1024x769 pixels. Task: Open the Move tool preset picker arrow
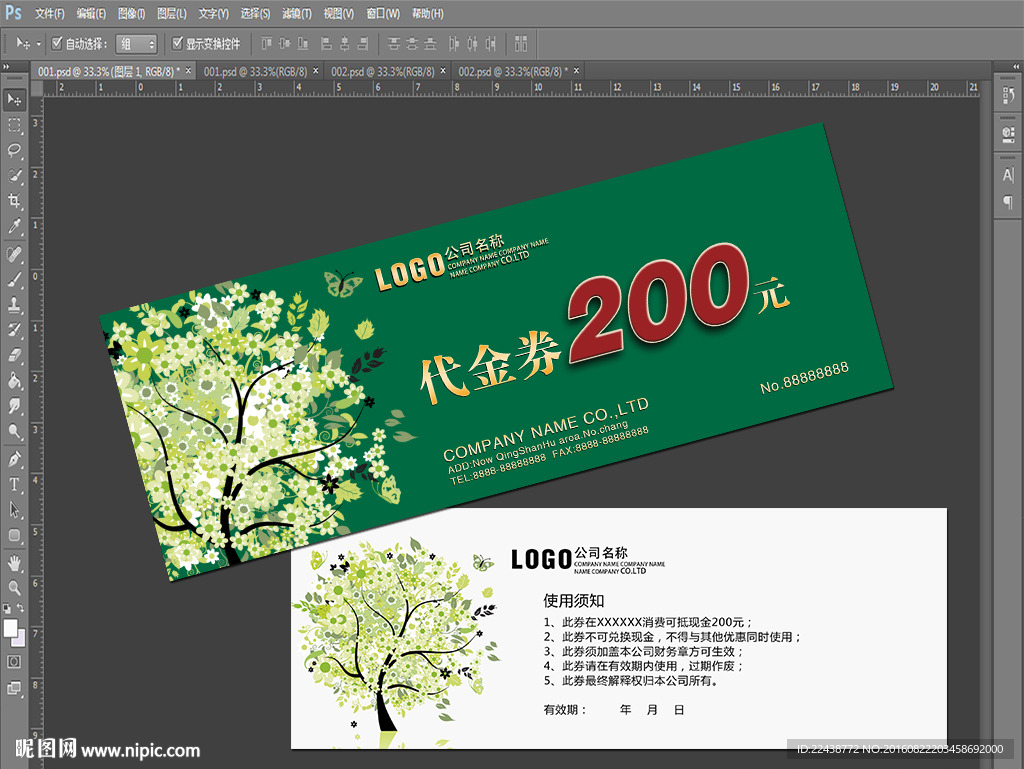click(39, 44)
